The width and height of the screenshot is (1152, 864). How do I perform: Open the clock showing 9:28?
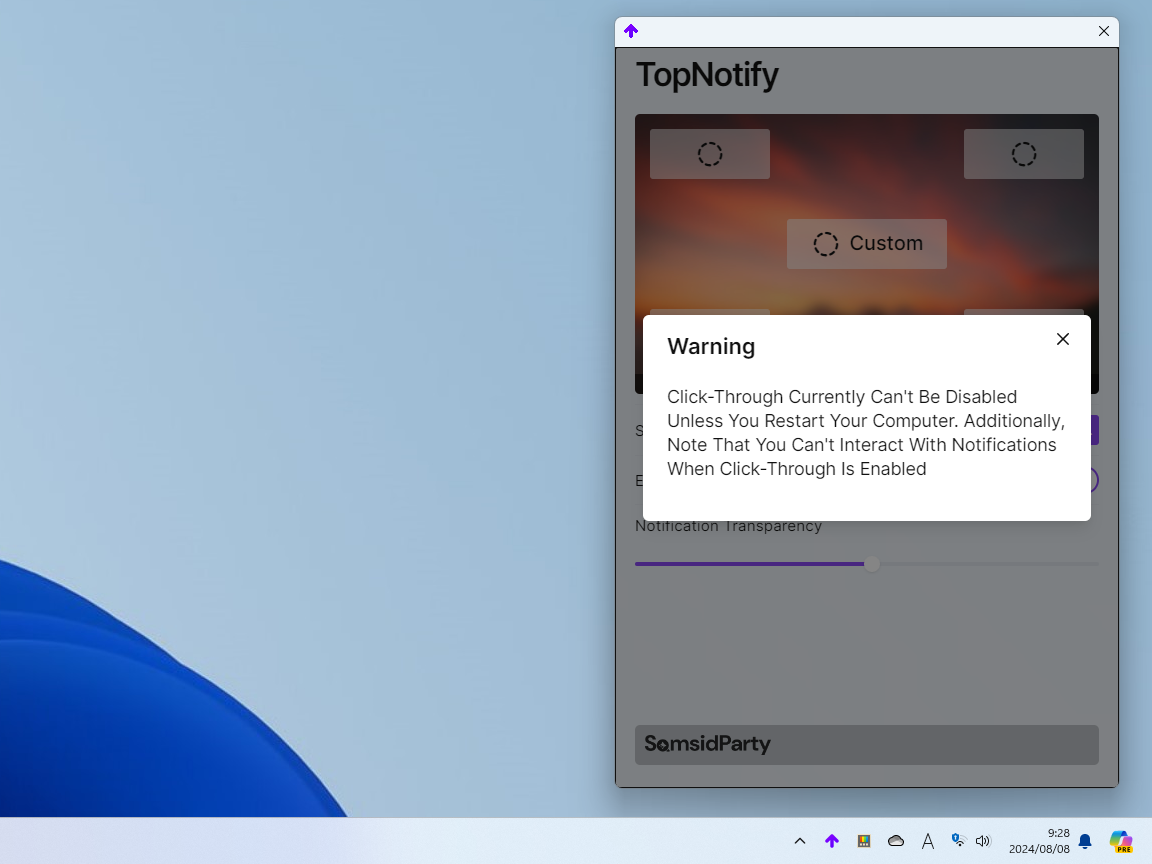1039,841
